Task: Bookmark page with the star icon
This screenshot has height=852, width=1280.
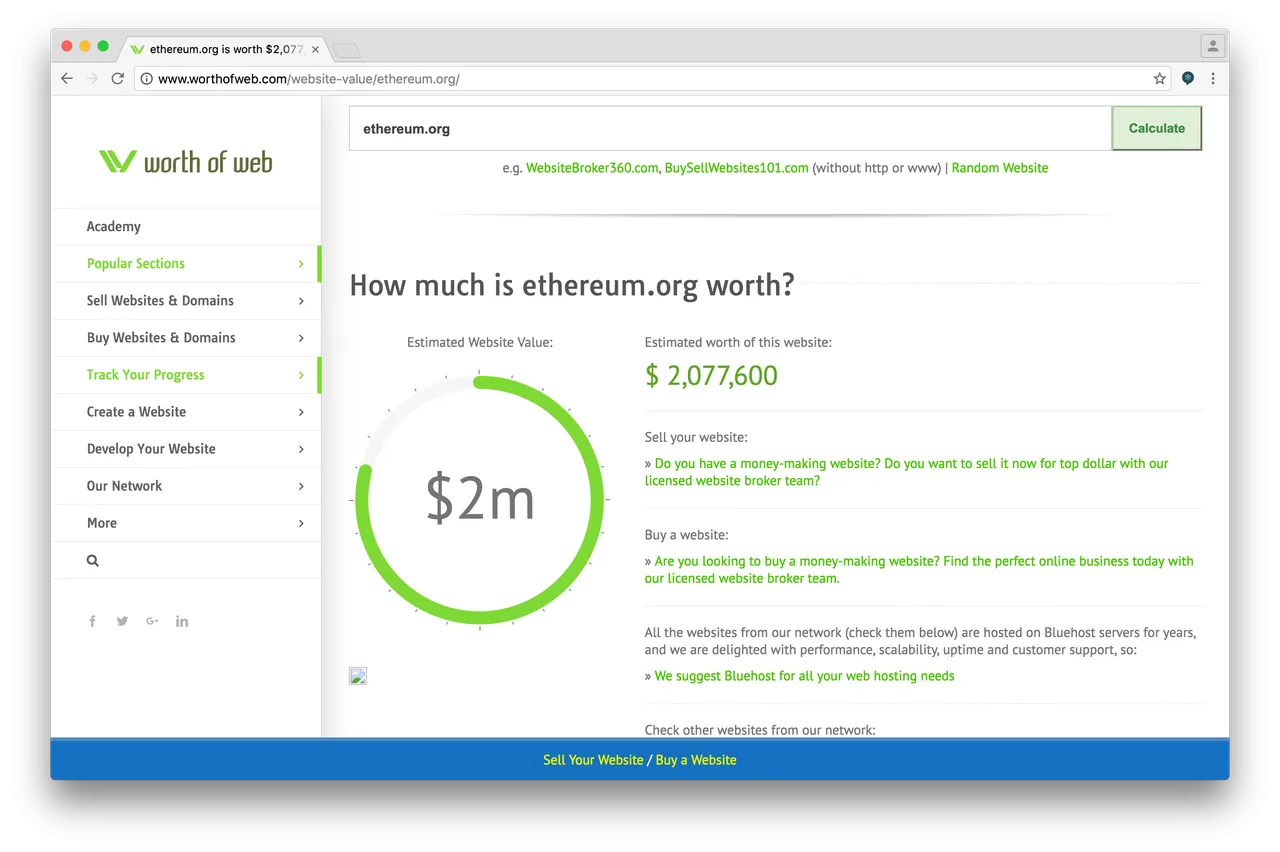Action: [x=1159, y=78]
